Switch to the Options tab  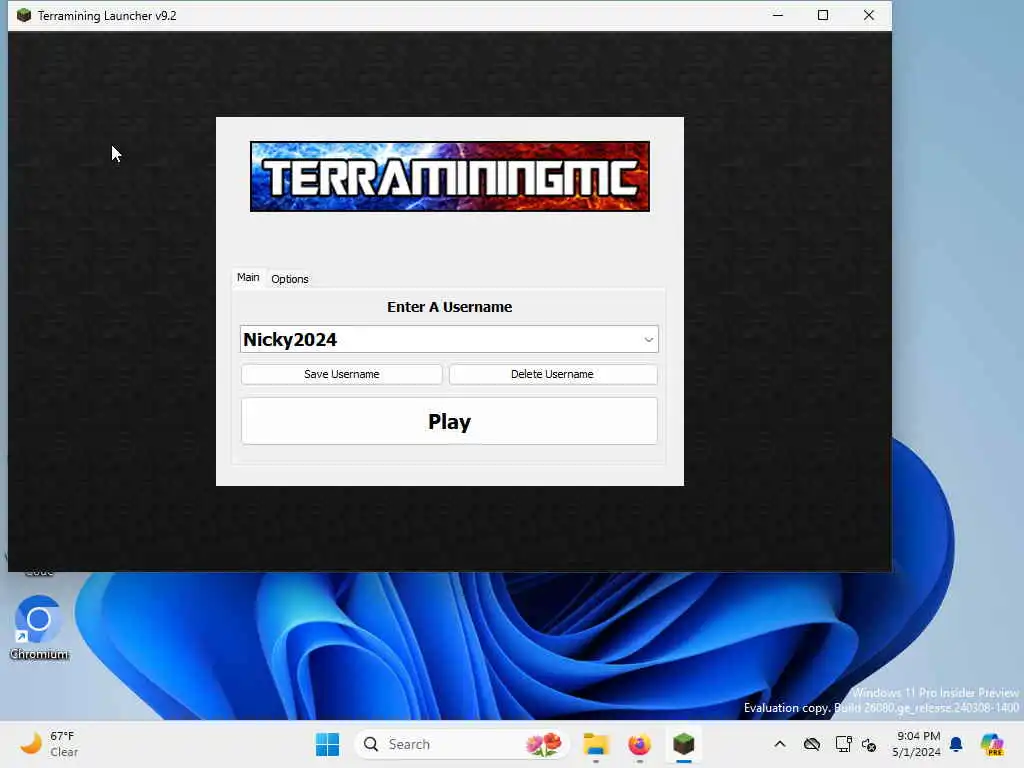click(x=289, y=279)
